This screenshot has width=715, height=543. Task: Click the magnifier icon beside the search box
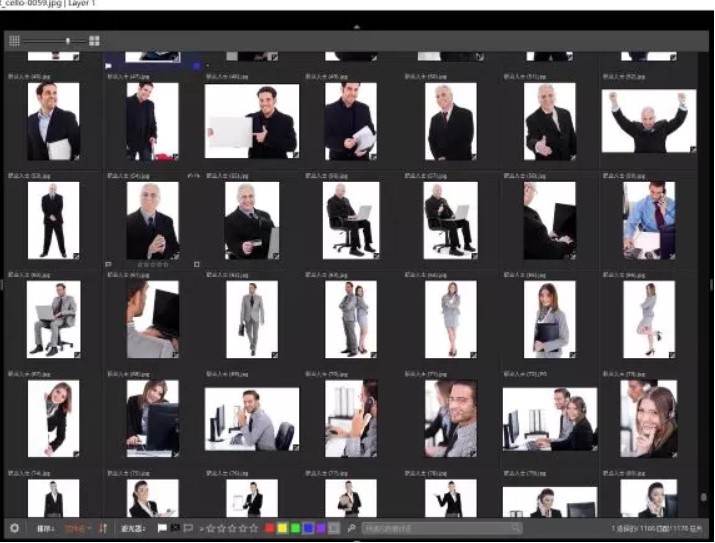(352, 528)
